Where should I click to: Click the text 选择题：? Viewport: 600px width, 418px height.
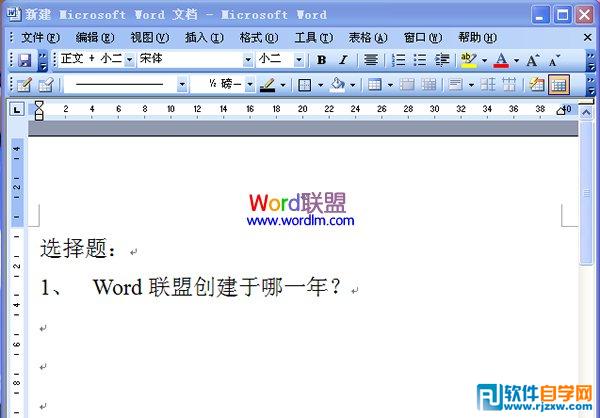tap(78, 248)
